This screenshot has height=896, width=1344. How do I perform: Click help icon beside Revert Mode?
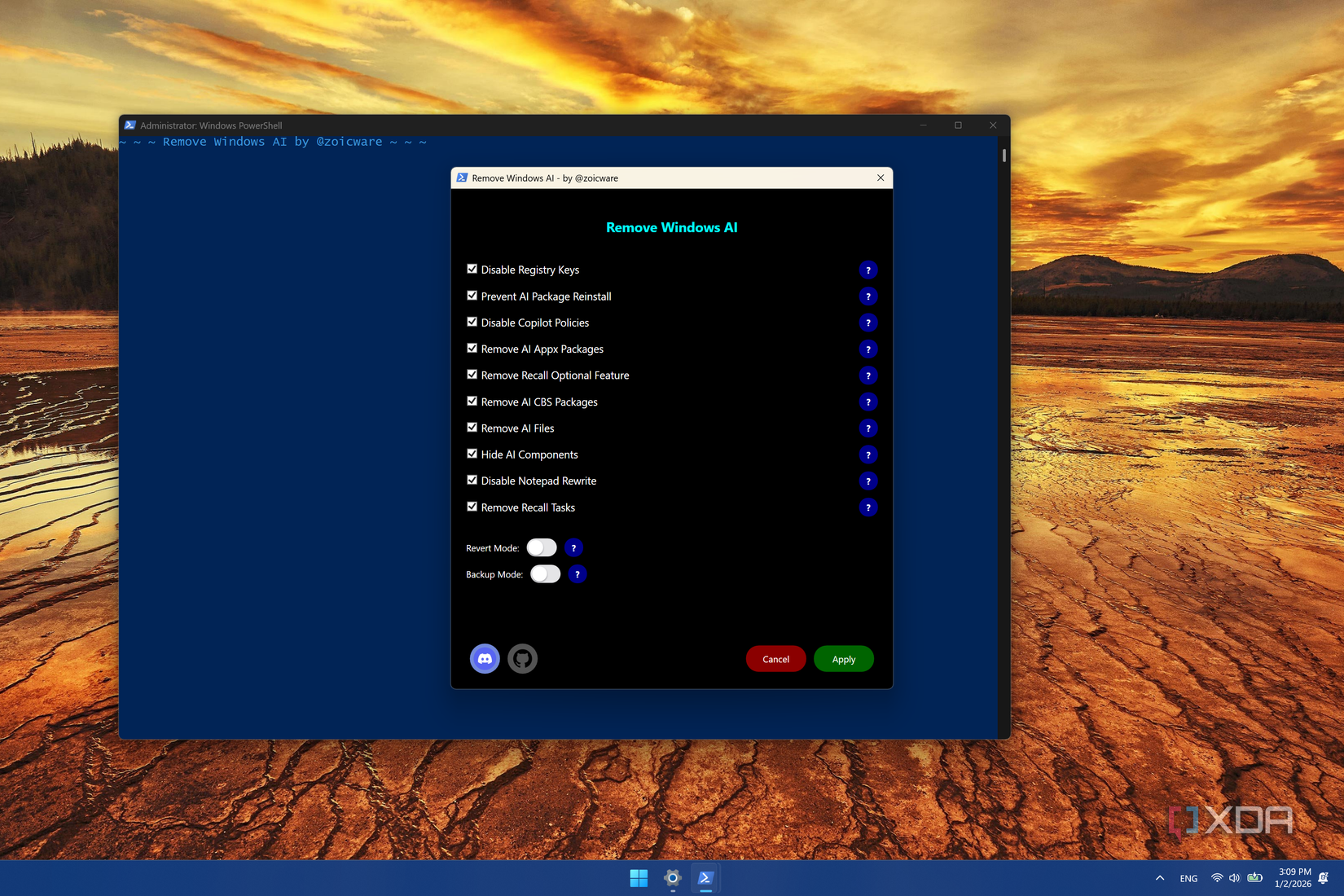[x=573, y=548]
